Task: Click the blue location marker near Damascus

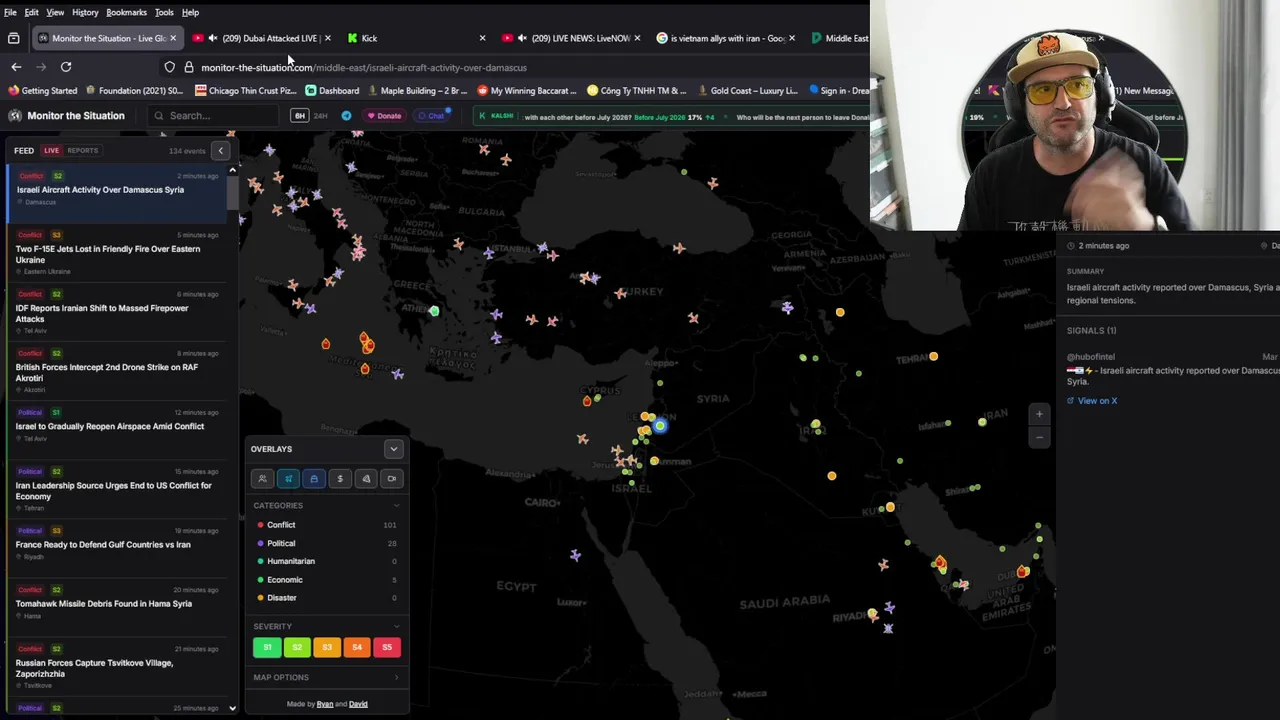Action: (x=660, y=426)
